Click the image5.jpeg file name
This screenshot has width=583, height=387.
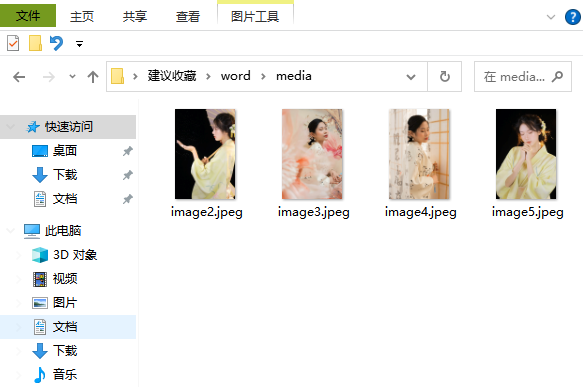pyautogui.click(x=528, y=212)
